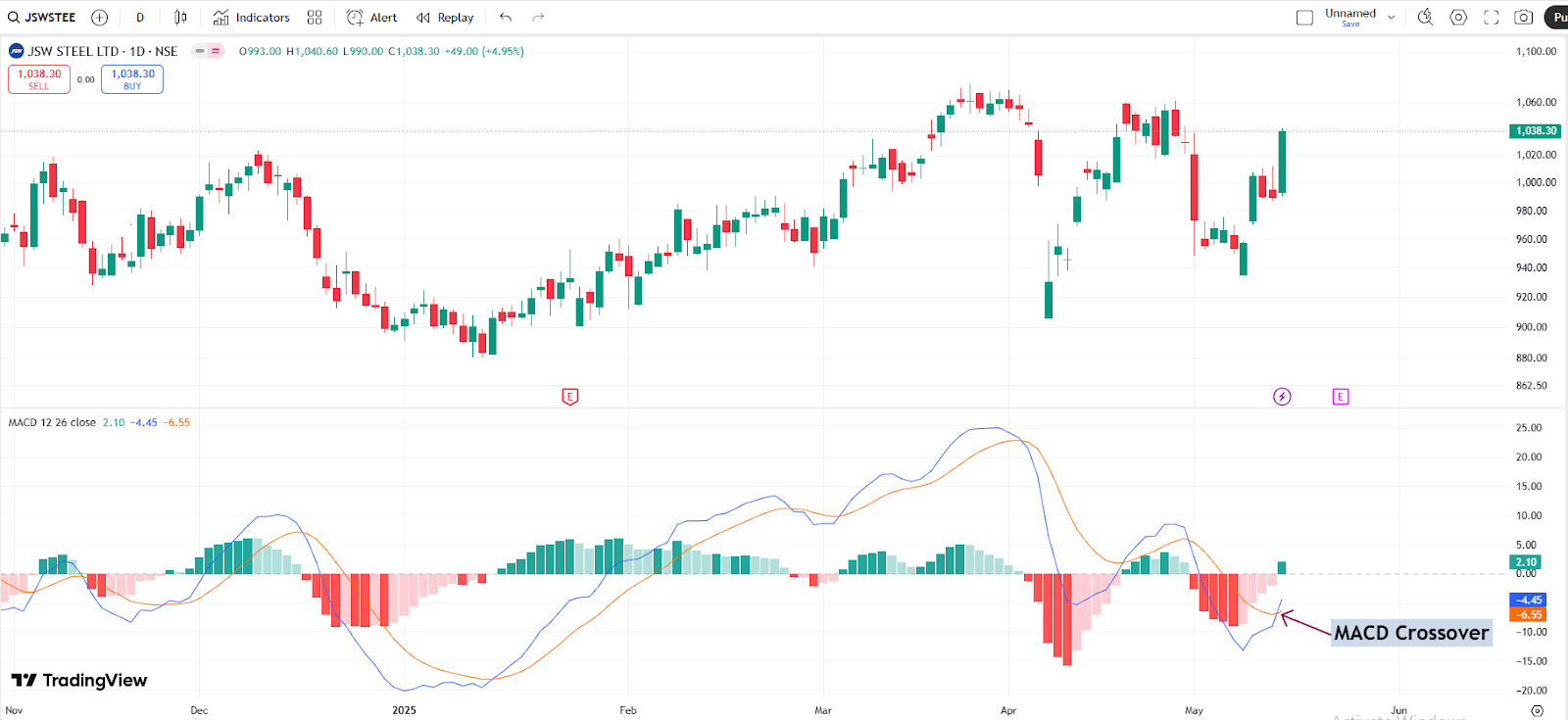
Task: Click the red earnings E marker
Action: (x=569, y=397)
